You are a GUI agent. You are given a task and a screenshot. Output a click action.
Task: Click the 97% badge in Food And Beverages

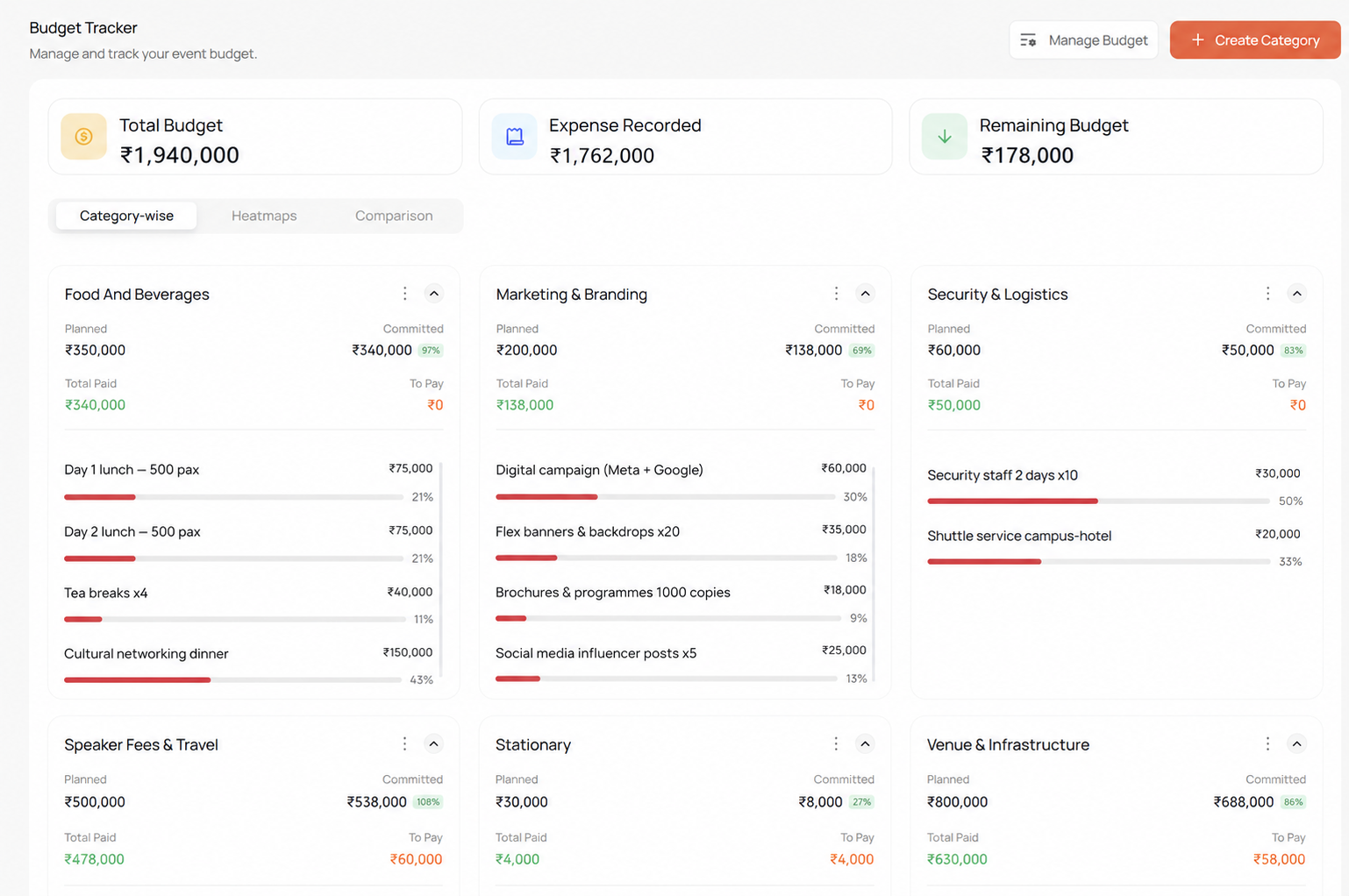tap(431, 351)
